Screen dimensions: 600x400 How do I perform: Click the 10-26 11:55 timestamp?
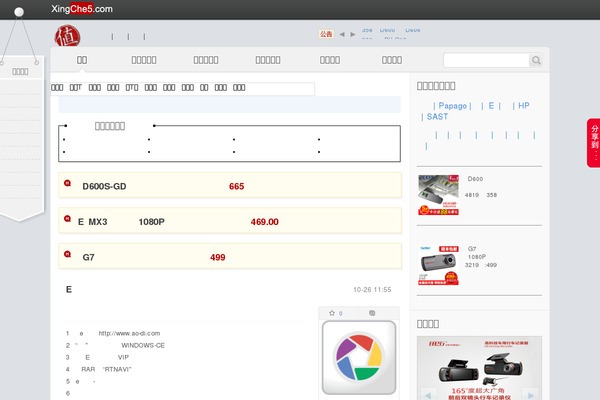click(372, 290)
